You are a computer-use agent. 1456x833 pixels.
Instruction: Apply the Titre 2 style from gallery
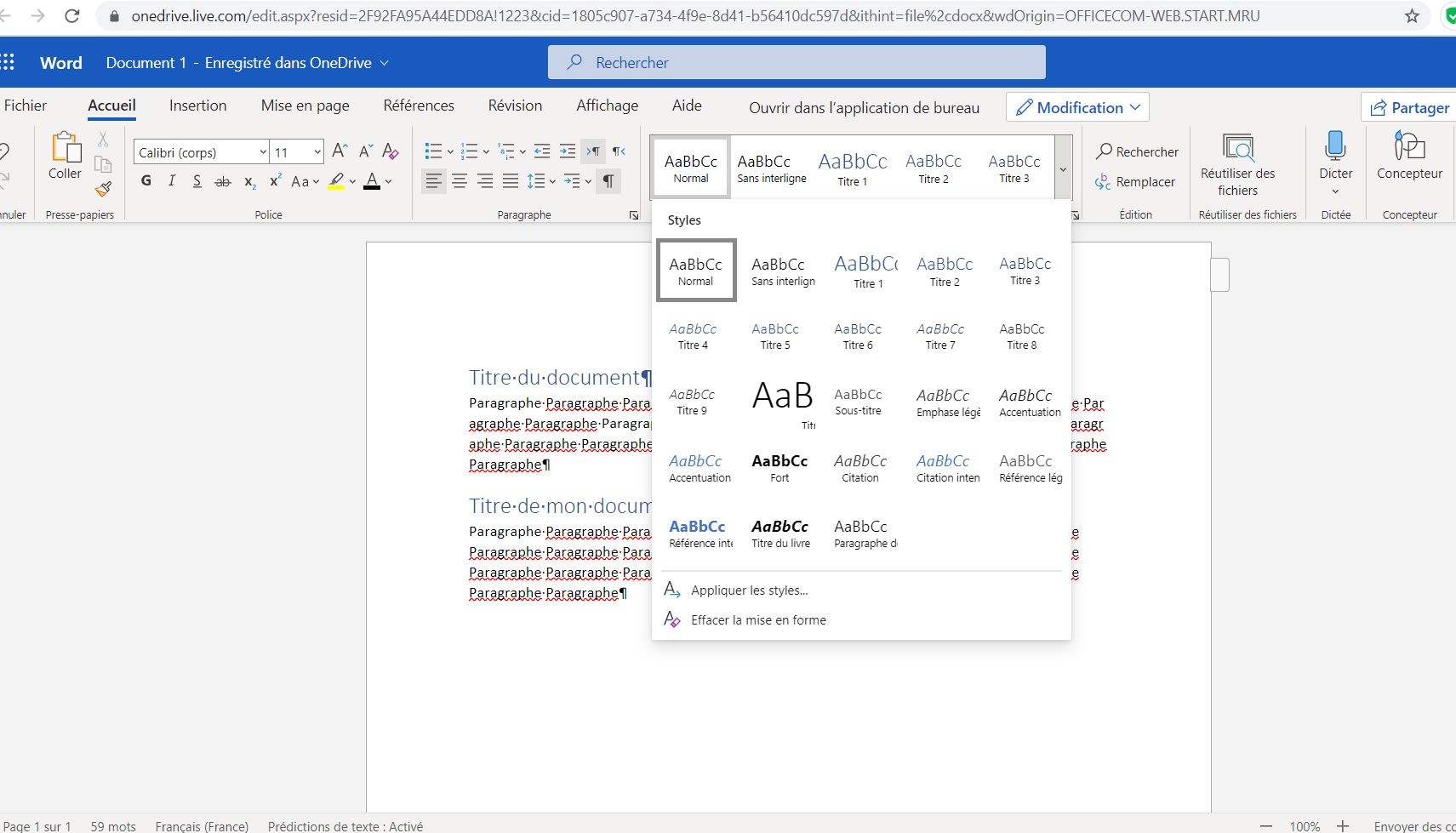945,271
